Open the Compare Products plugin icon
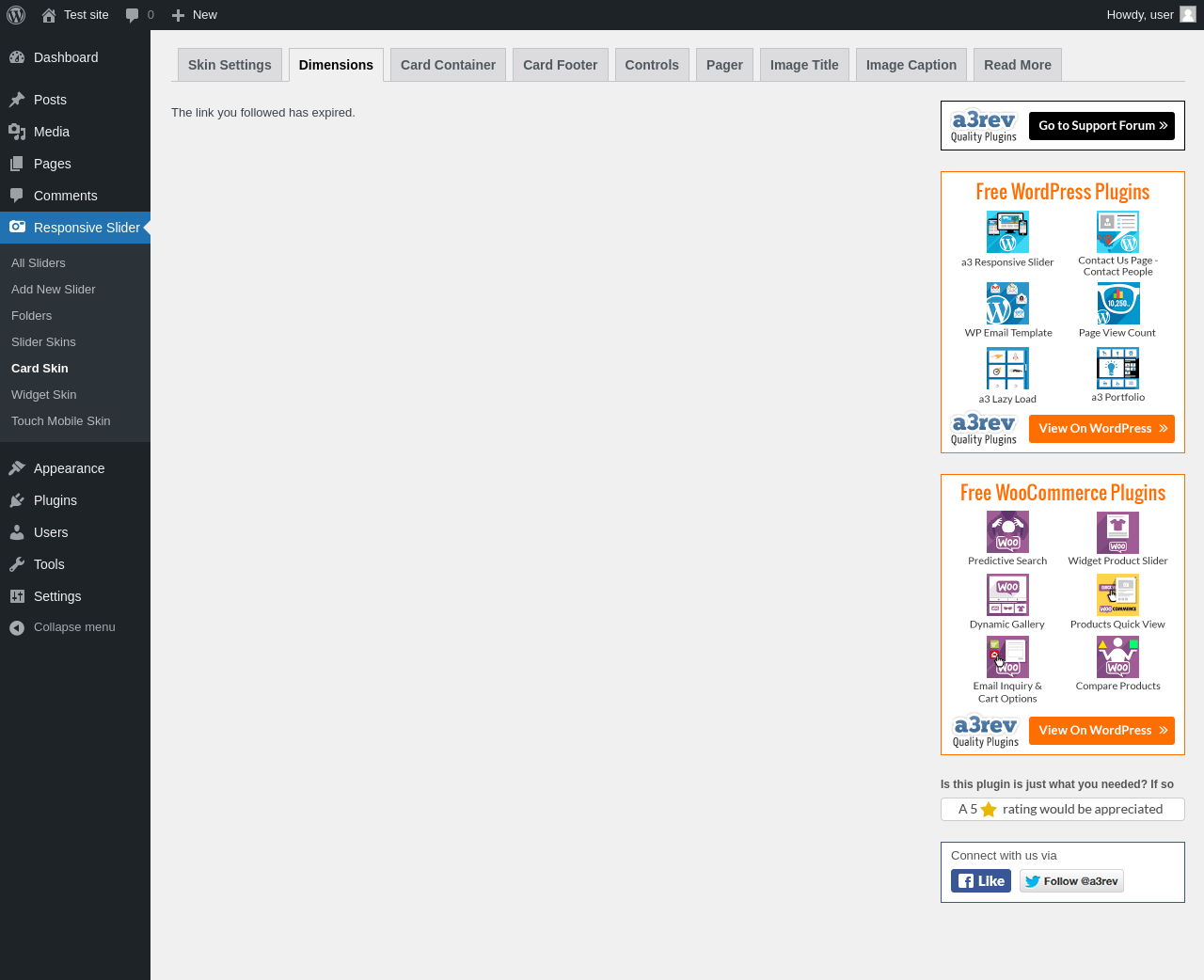Viewport: 1204px width, 980px height. pyautogui.click(x=1117, y=656)
